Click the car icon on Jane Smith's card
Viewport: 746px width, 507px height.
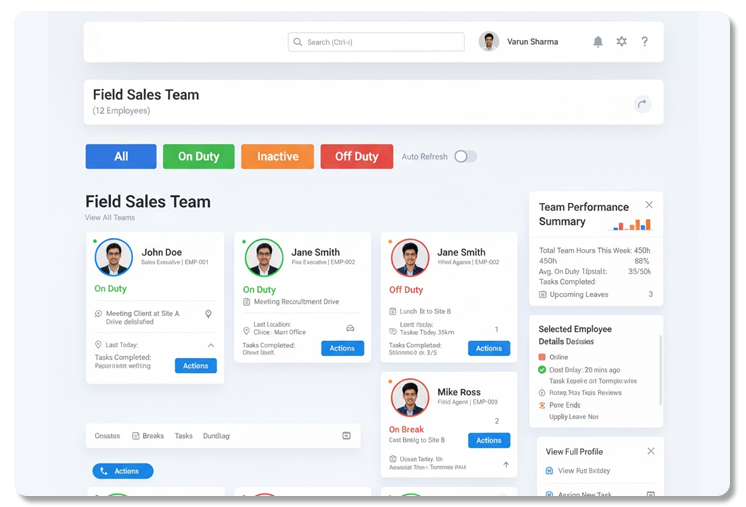(x=350, y=328)
